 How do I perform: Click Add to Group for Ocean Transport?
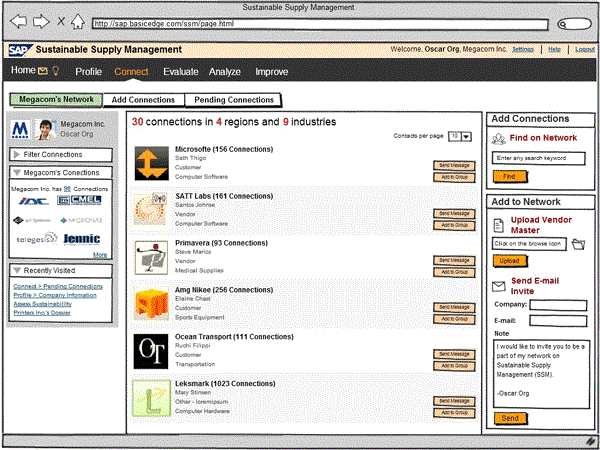(x=454, y=366)
